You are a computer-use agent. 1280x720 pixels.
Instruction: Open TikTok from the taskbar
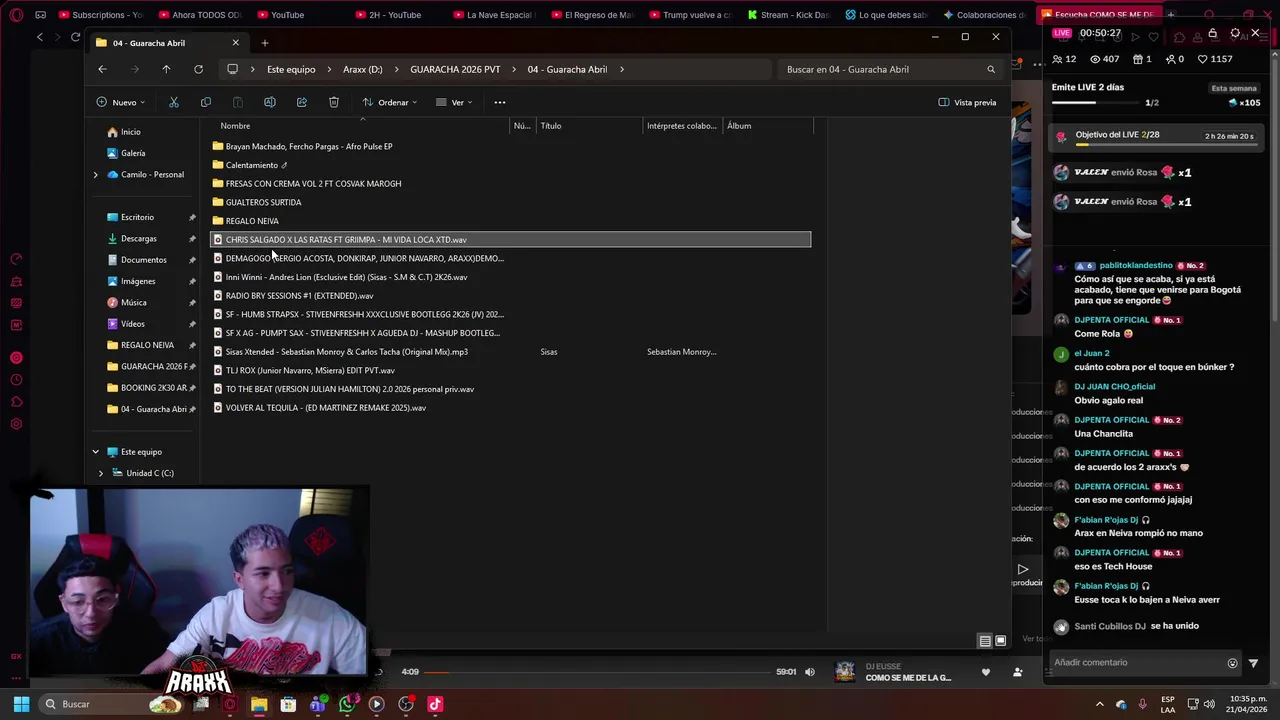(x=435, y=704)
